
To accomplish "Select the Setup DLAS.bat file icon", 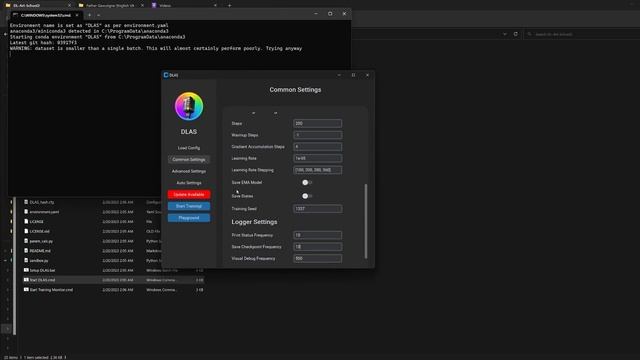I will coord(26,270).
